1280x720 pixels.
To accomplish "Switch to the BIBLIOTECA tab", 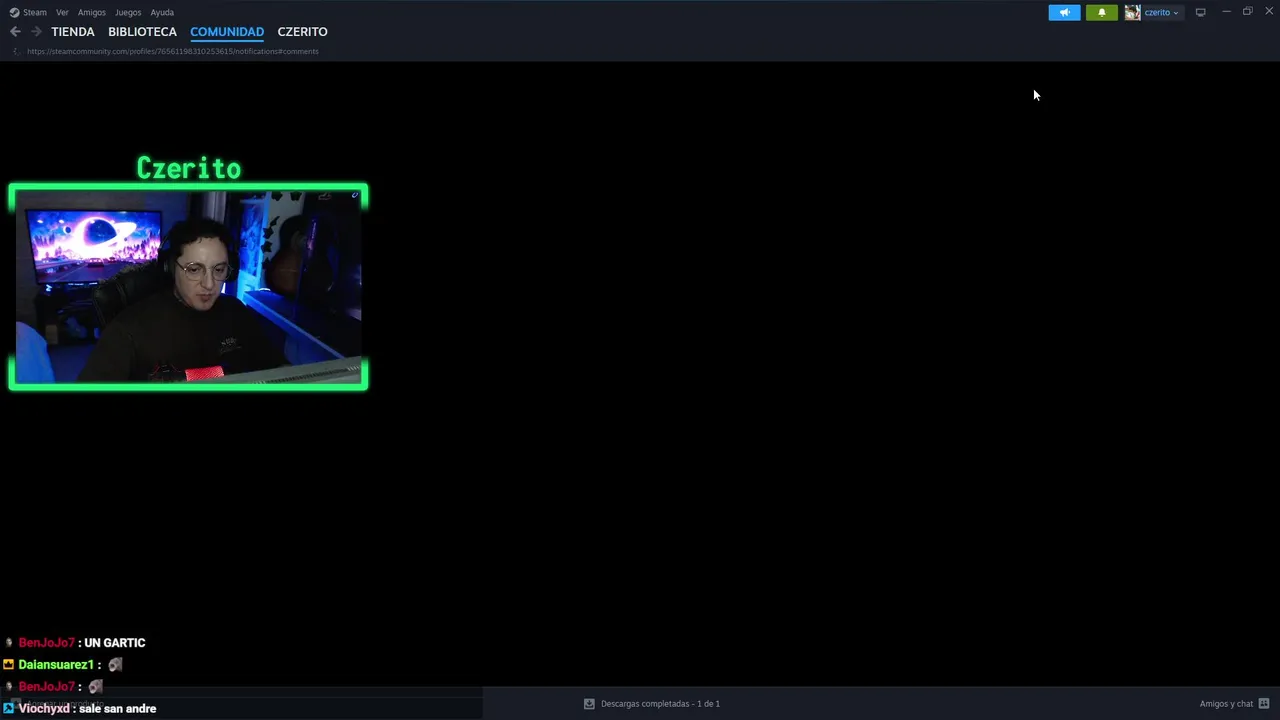I will pos(142,32).
